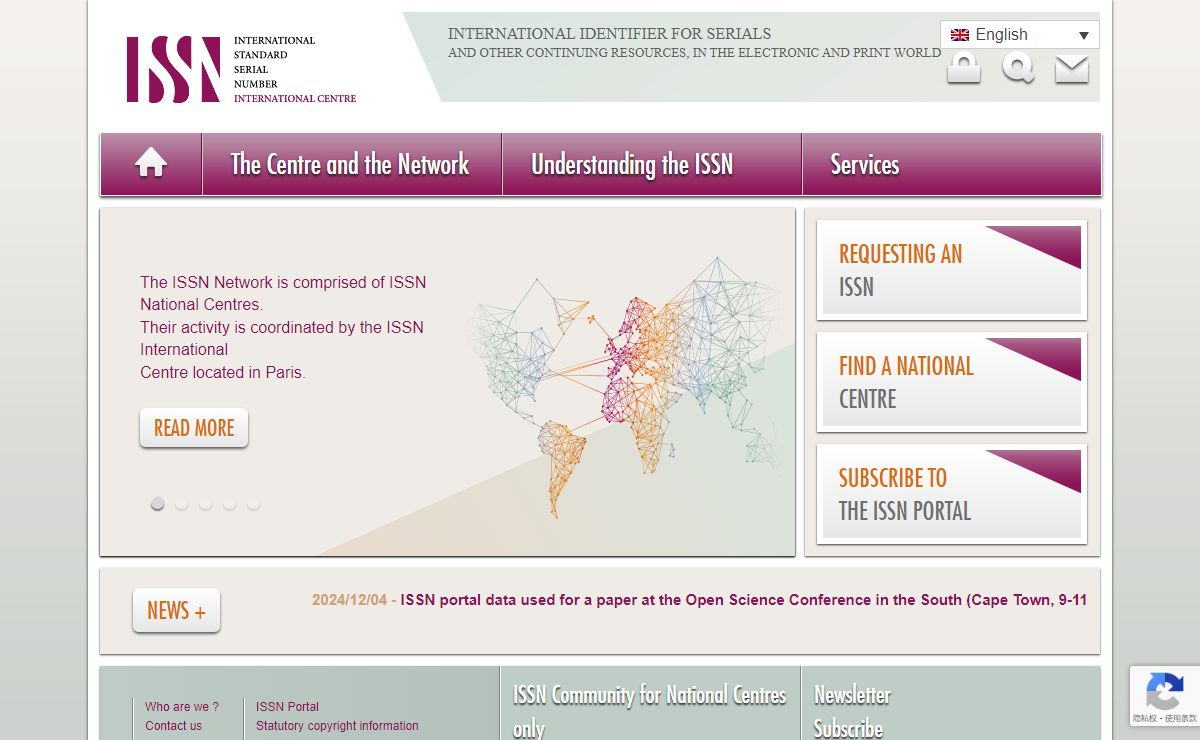Image resolution: width=1200 pixels, height=740 pixels.
Task: Click the envelope contact icon
Action: pyautogui.click(x=1072, y=69)
